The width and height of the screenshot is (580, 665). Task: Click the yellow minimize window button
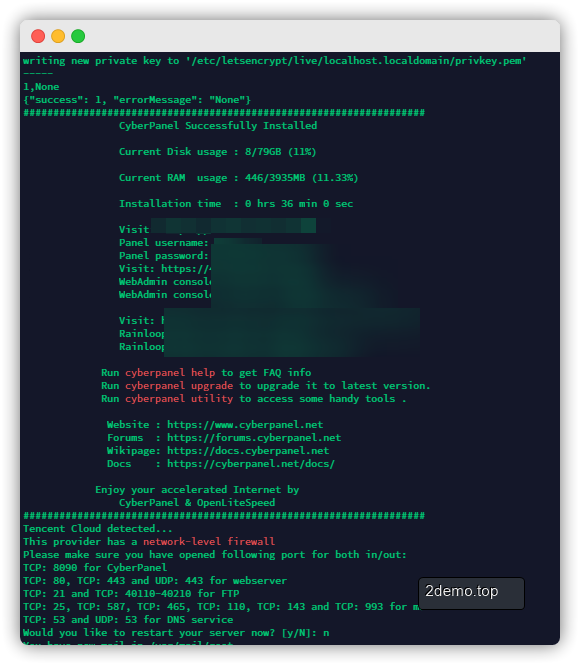point(58,36)
